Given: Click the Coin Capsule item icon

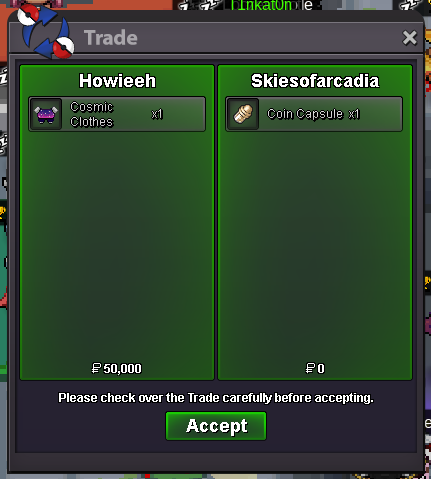Looking at the screenshot, I should tap(243, 114).
